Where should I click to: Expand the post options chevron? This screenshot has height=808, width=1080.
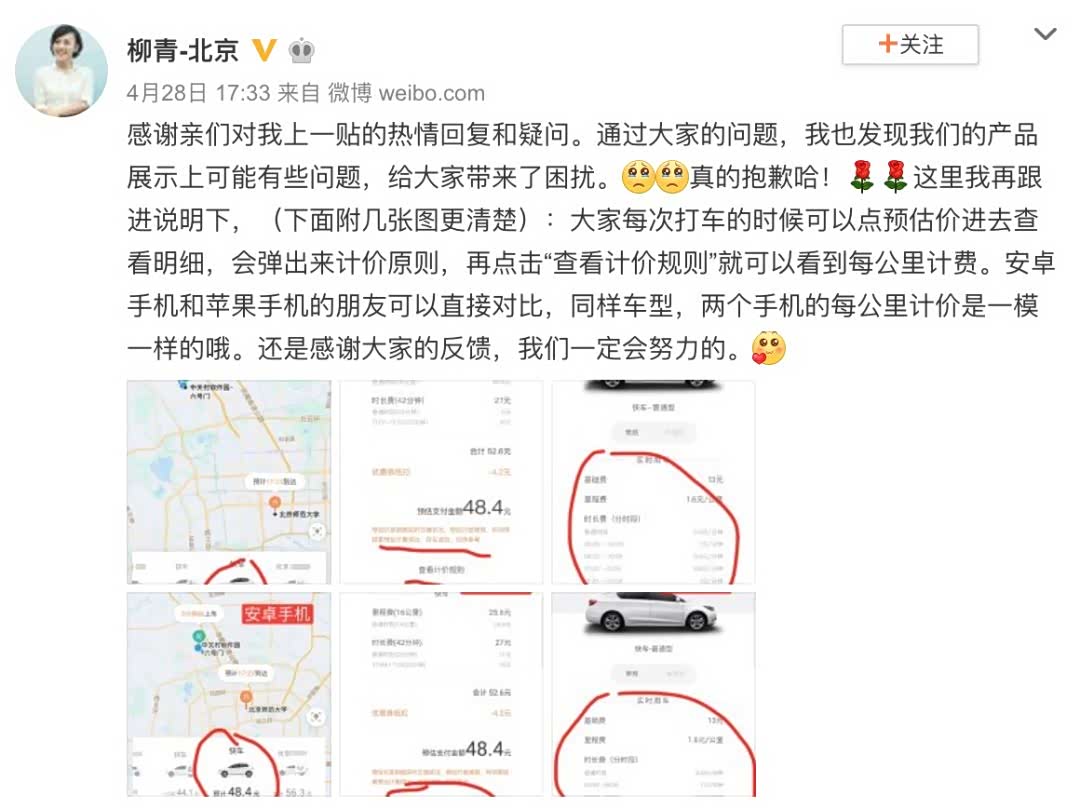1045,34
